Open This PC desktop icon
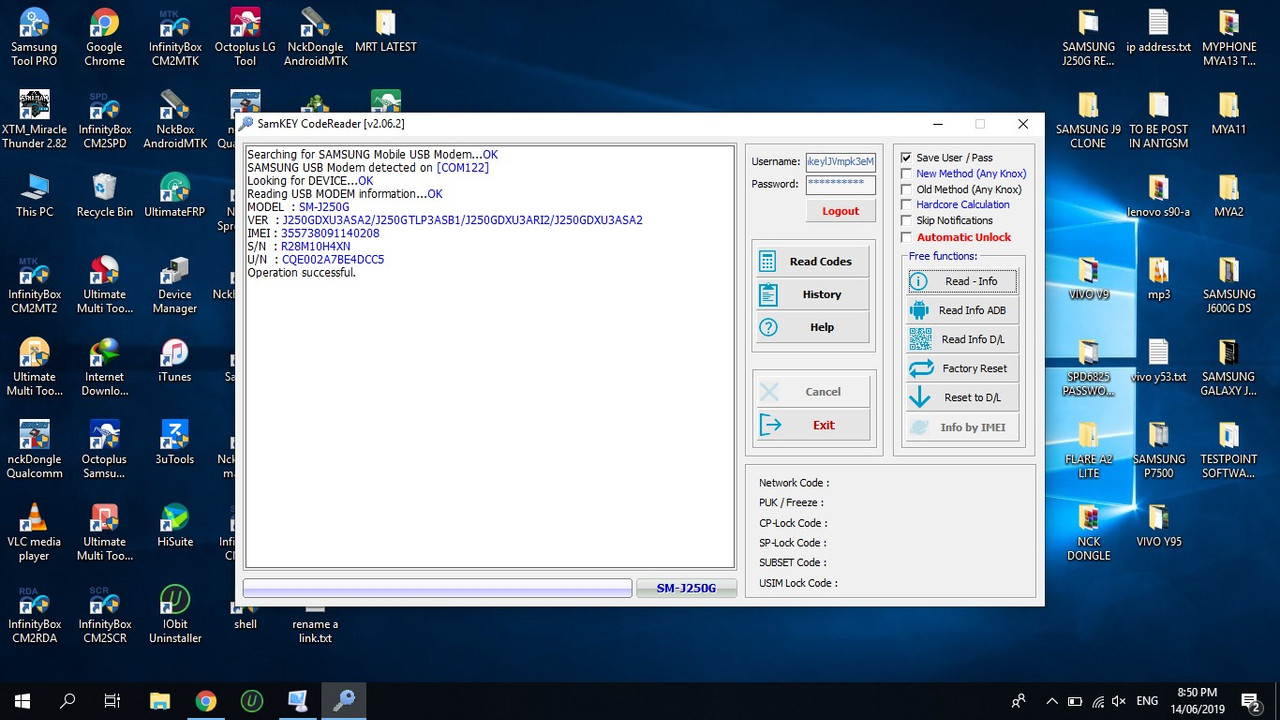The width and height of the screenshot is (1280, 720). click(x=34, y=195)
